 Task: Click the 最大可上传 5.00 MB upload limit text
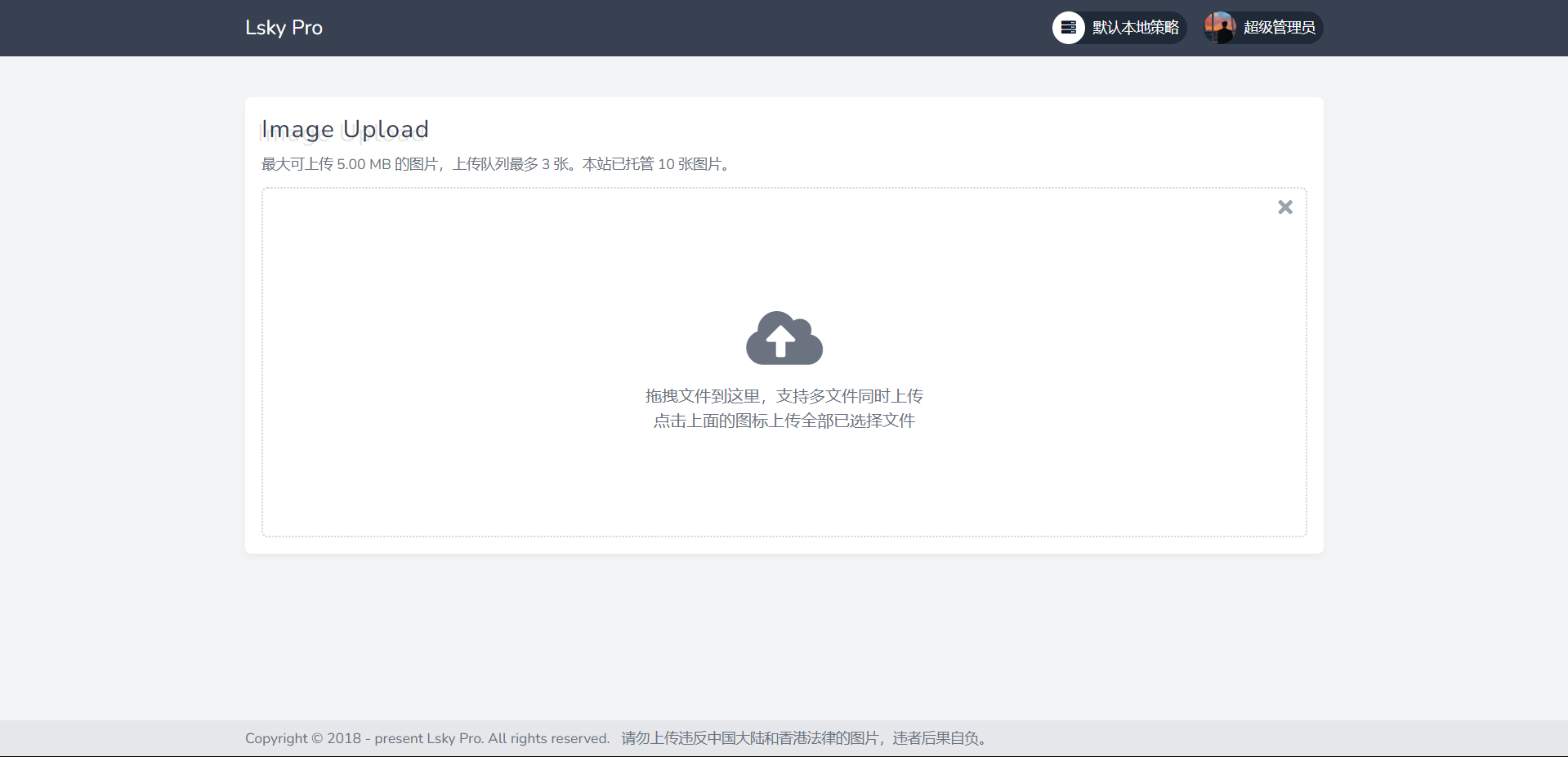pos(497,164)
